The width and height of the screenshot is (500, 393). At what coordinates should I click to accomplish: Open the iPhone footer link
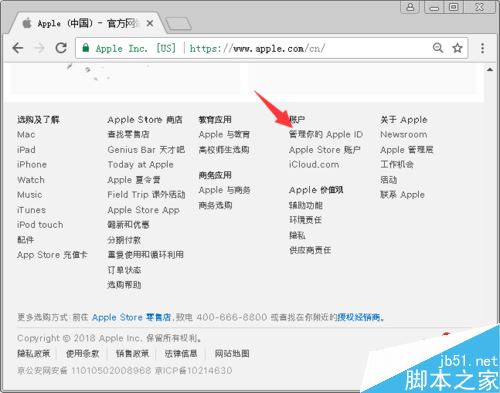pyautogui.click(x=32, y=165)
